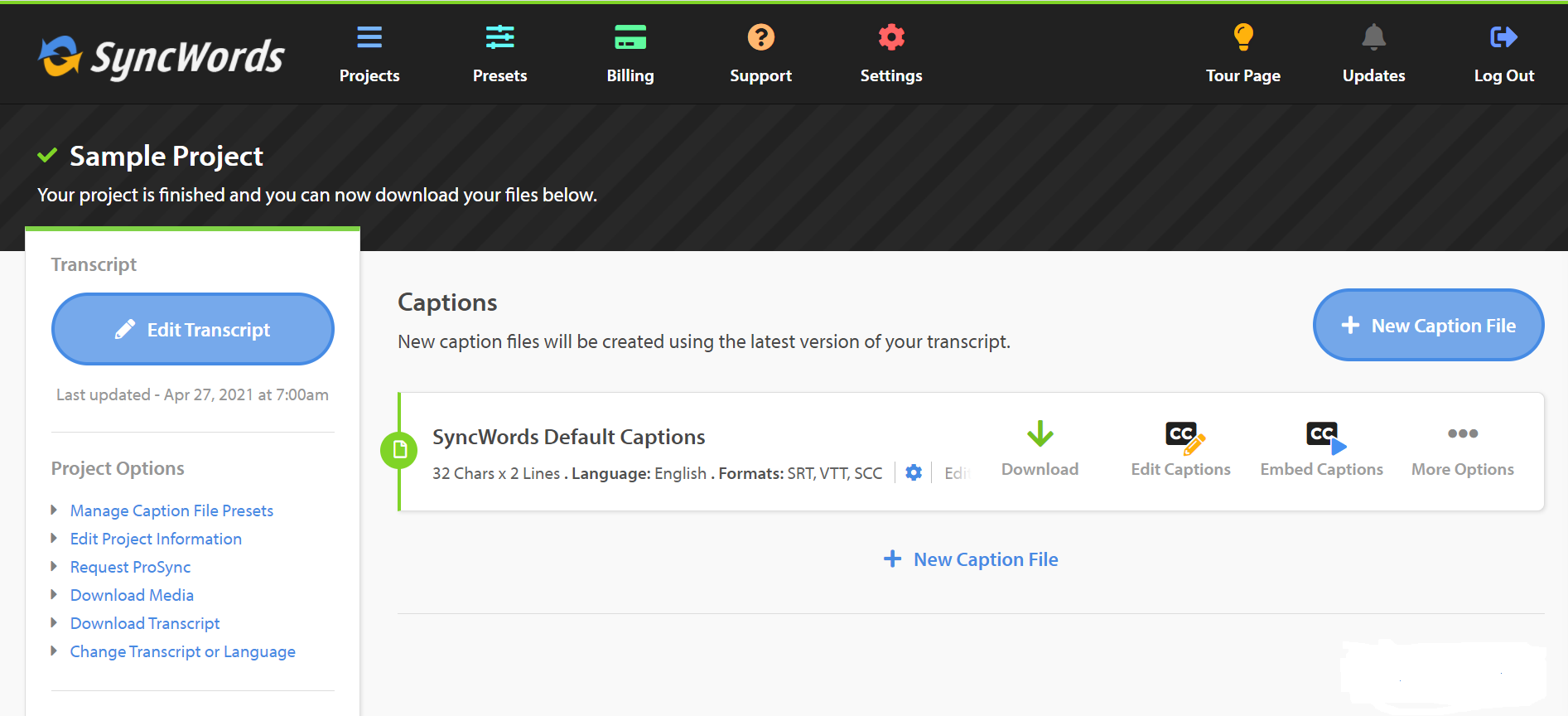
Task: Click the pencil icon in Edit Transcript
Action: click(x=125, y=329)
